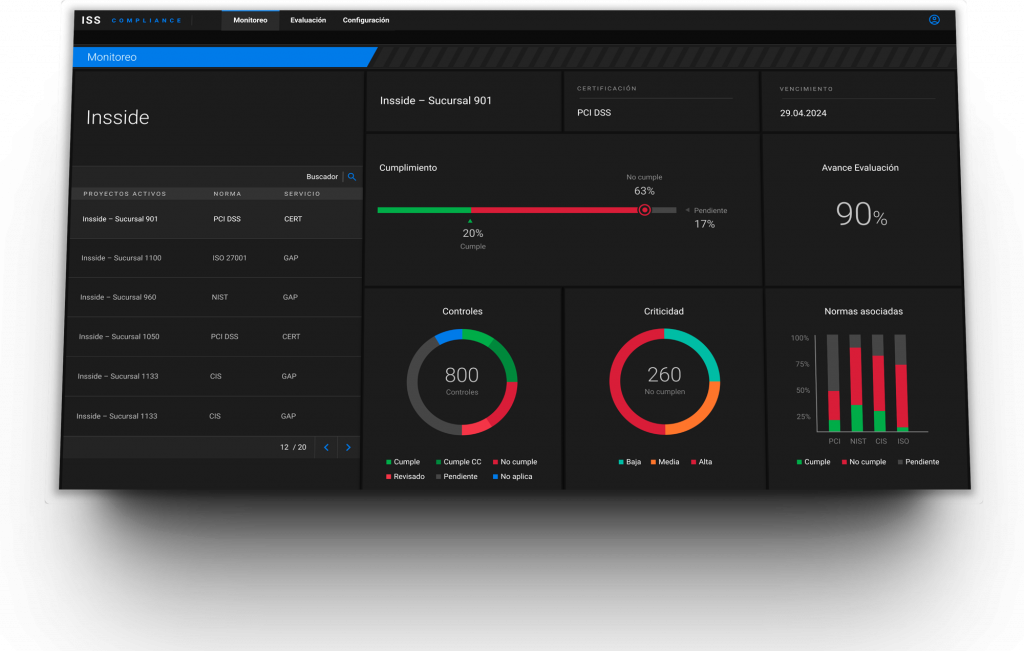Go to previous page using left arrow

326,447
